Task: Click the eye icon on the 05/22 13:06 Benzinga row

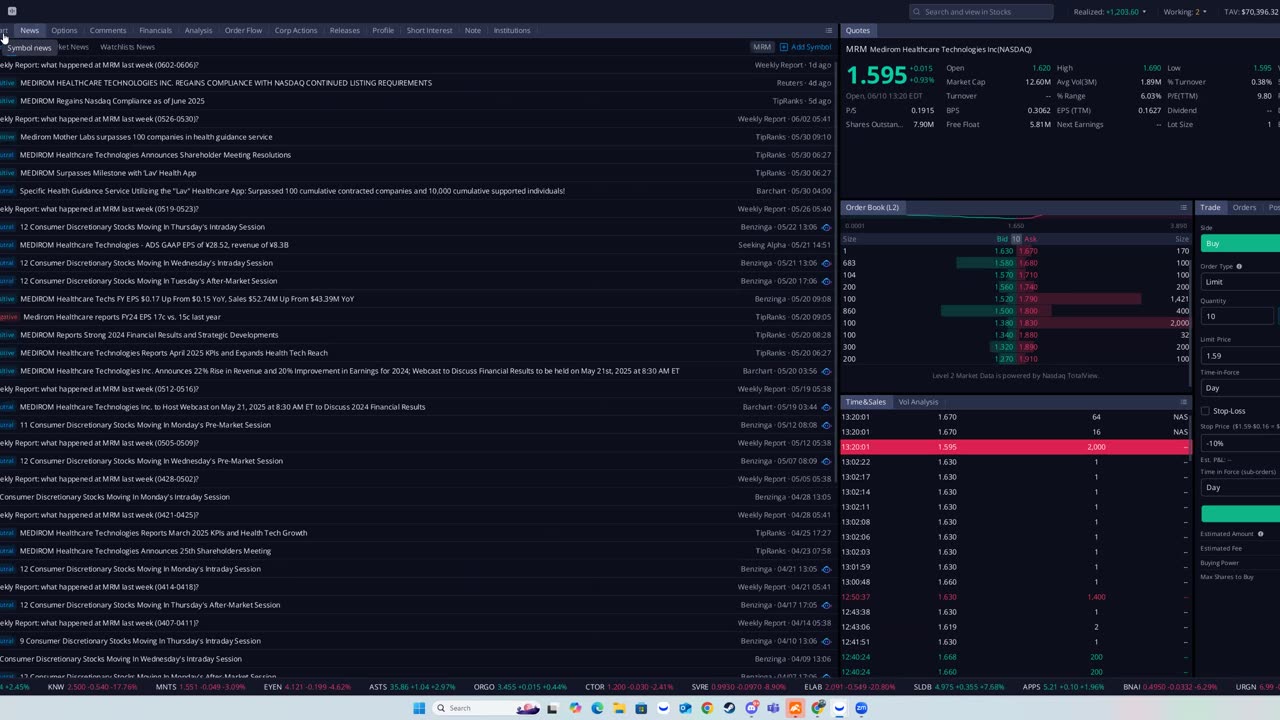Action: tap(826, 227)
